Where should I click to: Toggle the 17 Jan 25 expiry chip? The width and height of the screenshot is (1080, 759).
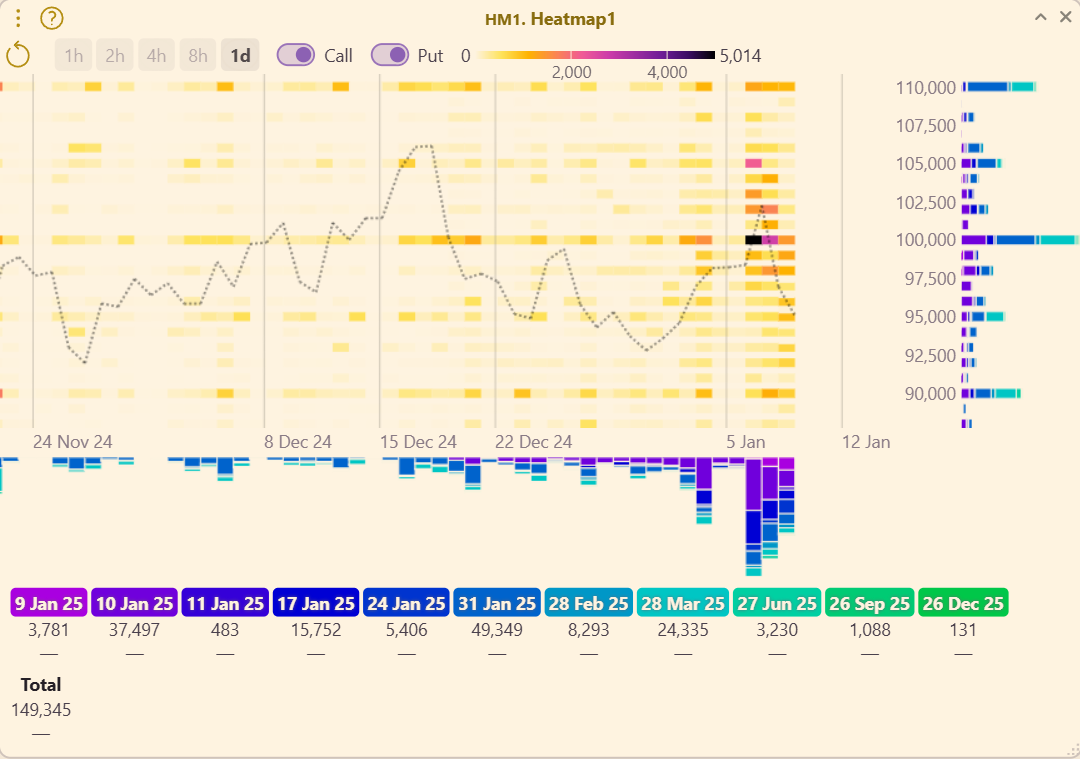point(315,603)
